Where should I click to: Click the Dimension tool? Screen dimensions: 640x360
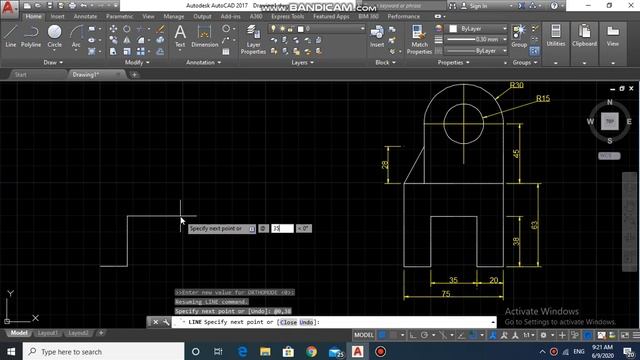tap(204, 36)
